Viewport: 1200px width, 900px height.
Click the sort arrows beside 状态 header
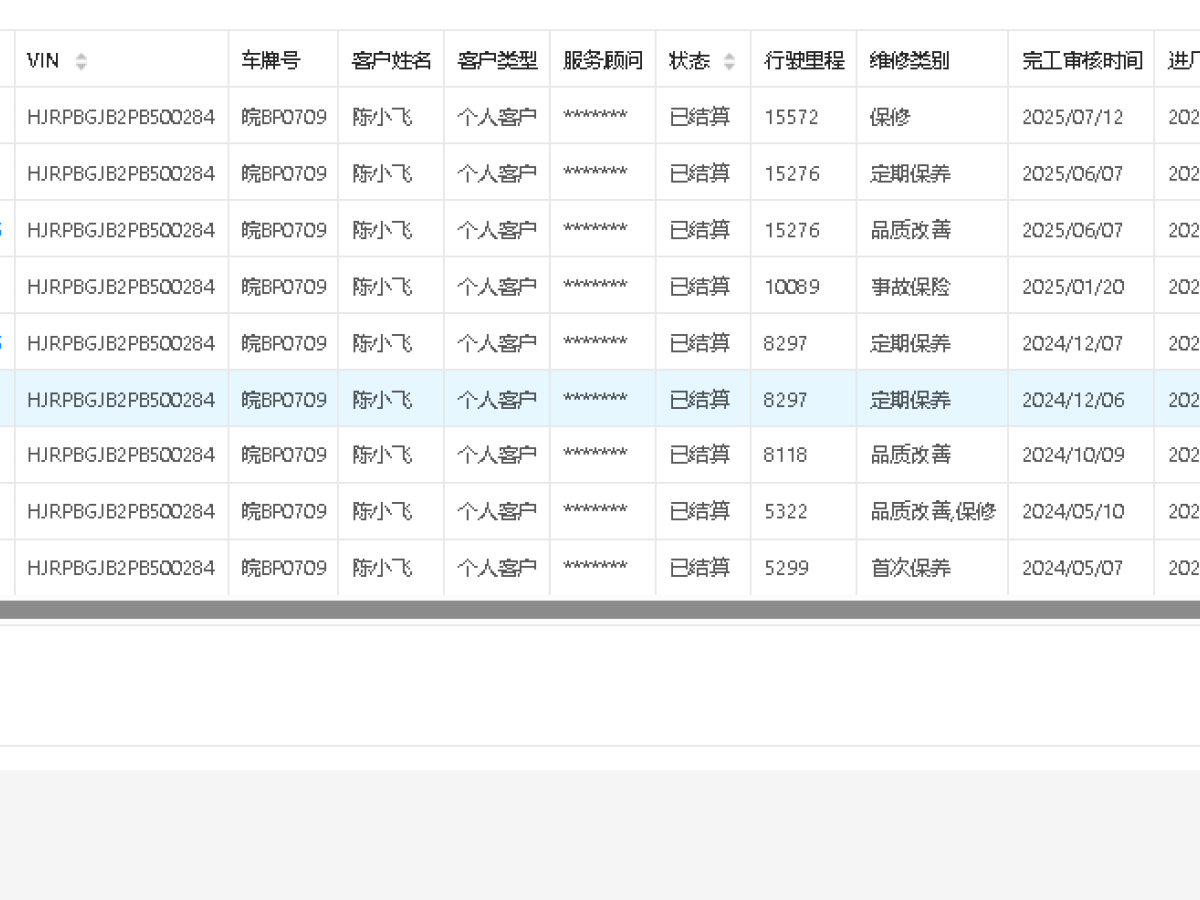click(729, 61)
